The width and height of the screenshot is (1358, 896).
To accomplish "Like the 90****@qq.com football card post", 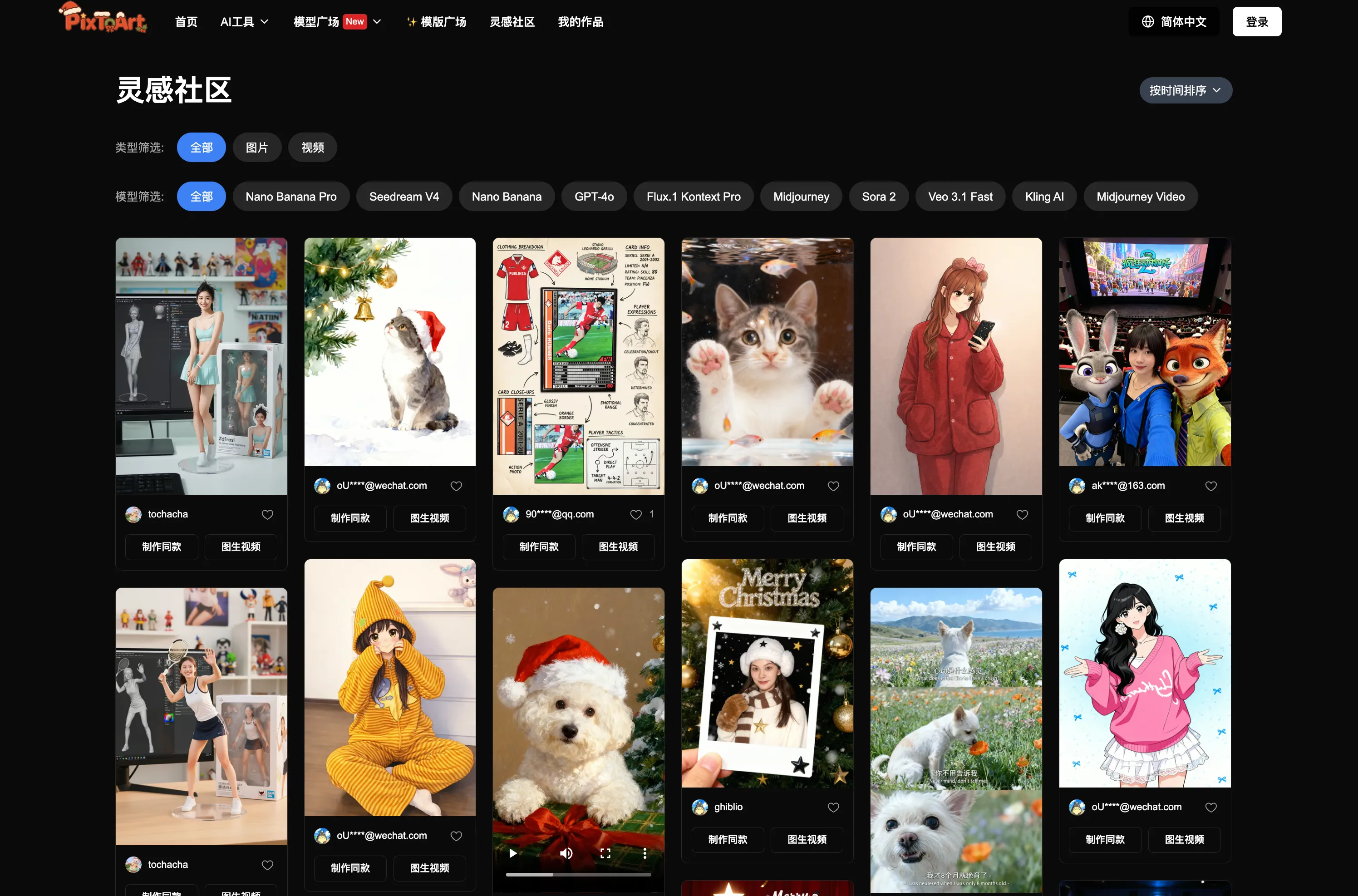I will 635,514.
